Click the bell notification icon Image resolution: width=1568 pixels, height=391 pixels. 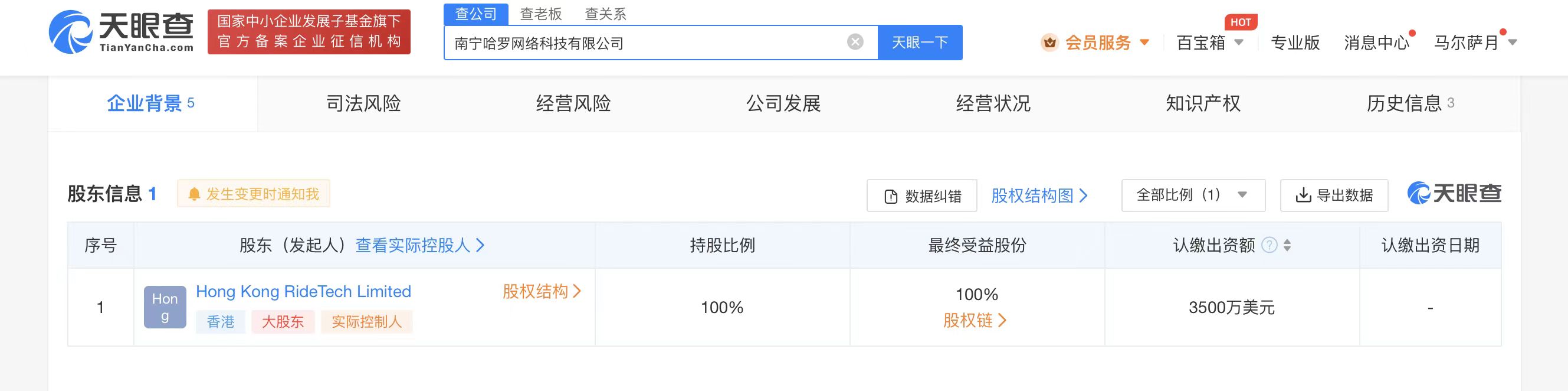[x=194, y=194]
